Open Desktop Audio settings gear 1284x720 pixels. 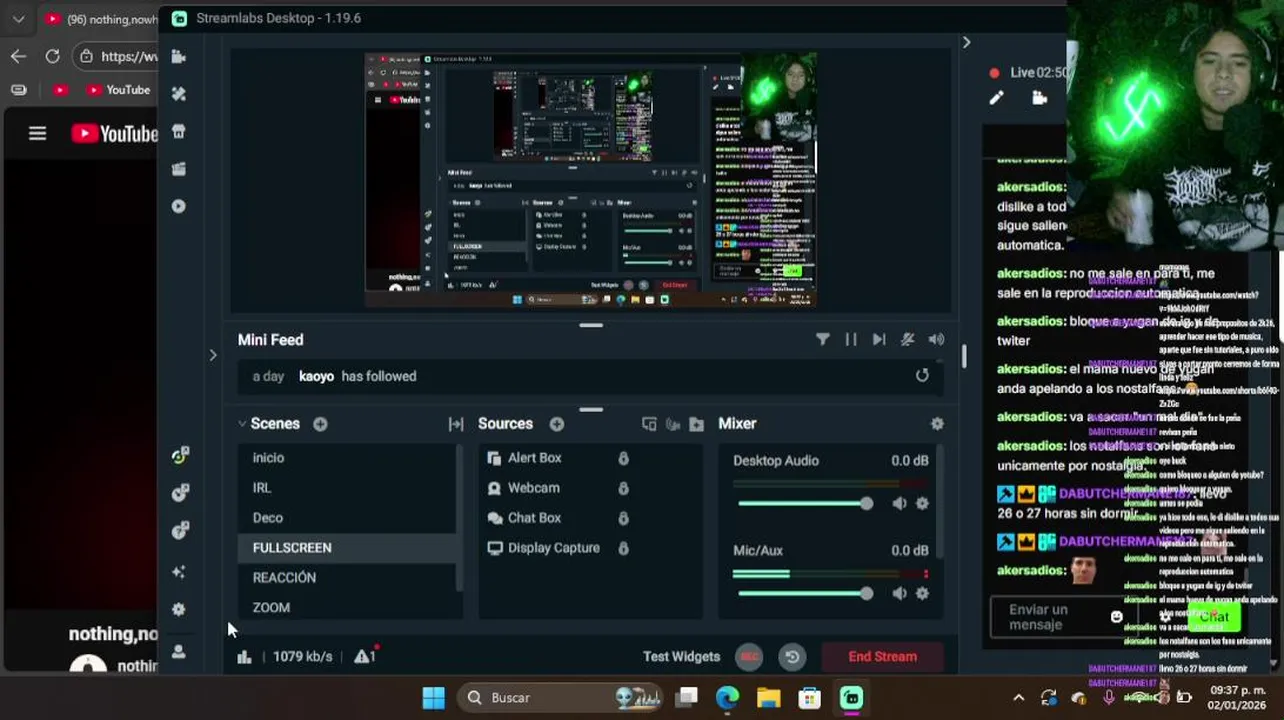tap(922, 503)
